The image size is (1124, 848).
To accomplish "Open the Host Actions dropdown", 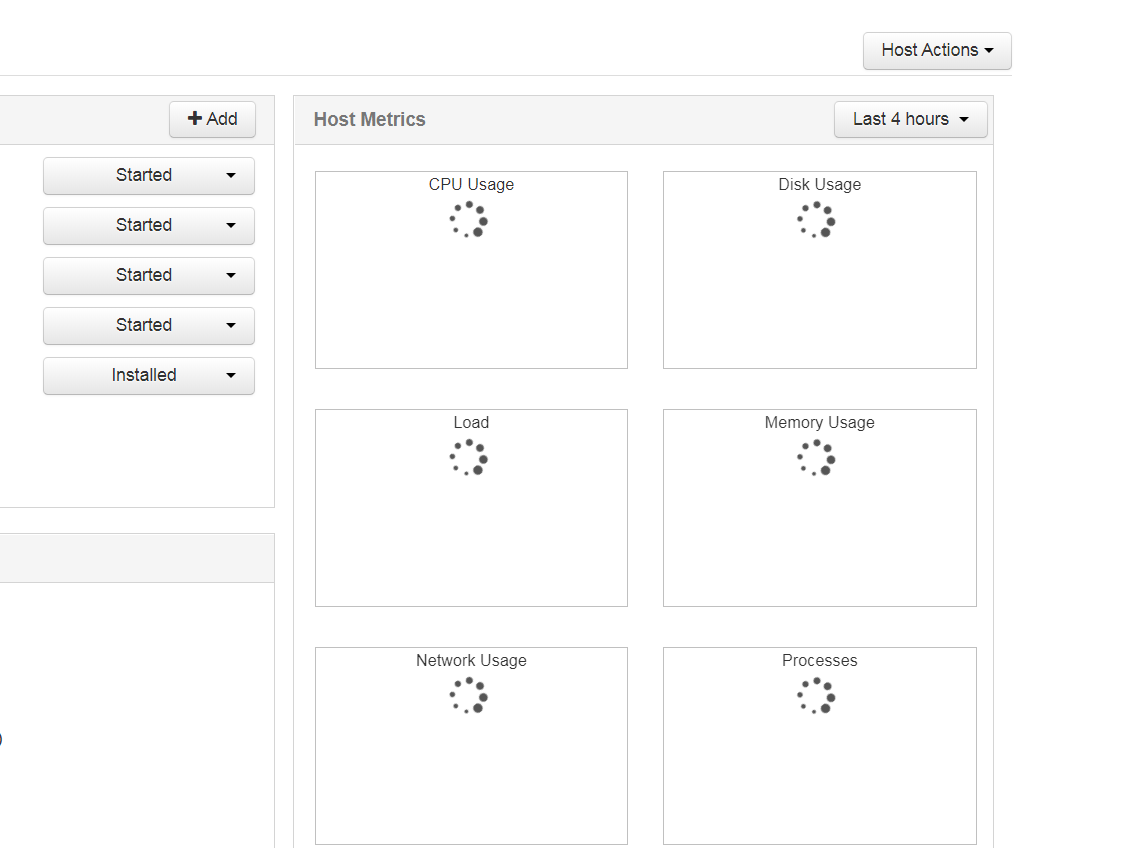I will pos(936,50).
